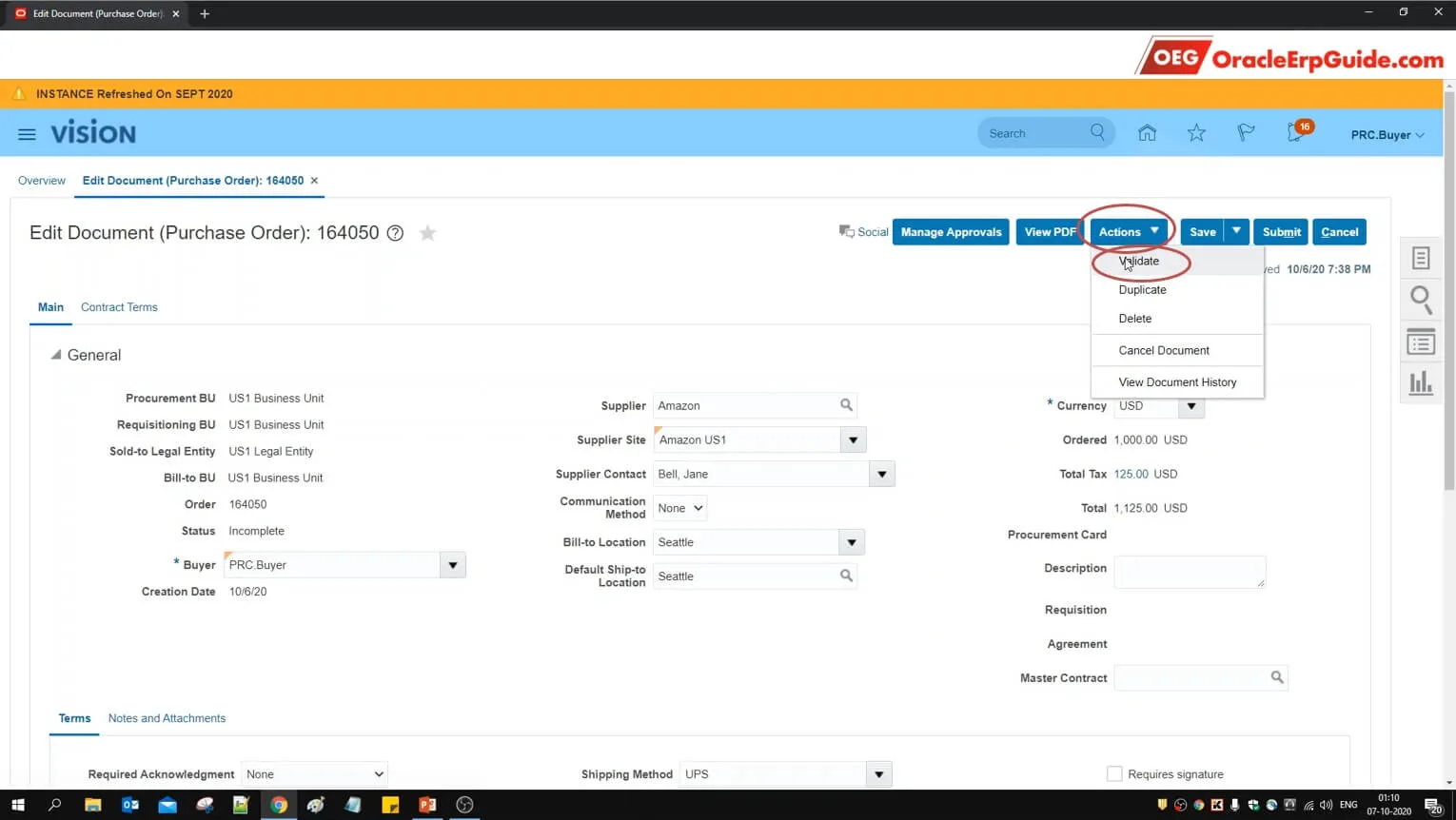This screenshot has width=1456, height=820.
Task: Expand the Bill-to Location dropdown
Action: pos(852,542)
